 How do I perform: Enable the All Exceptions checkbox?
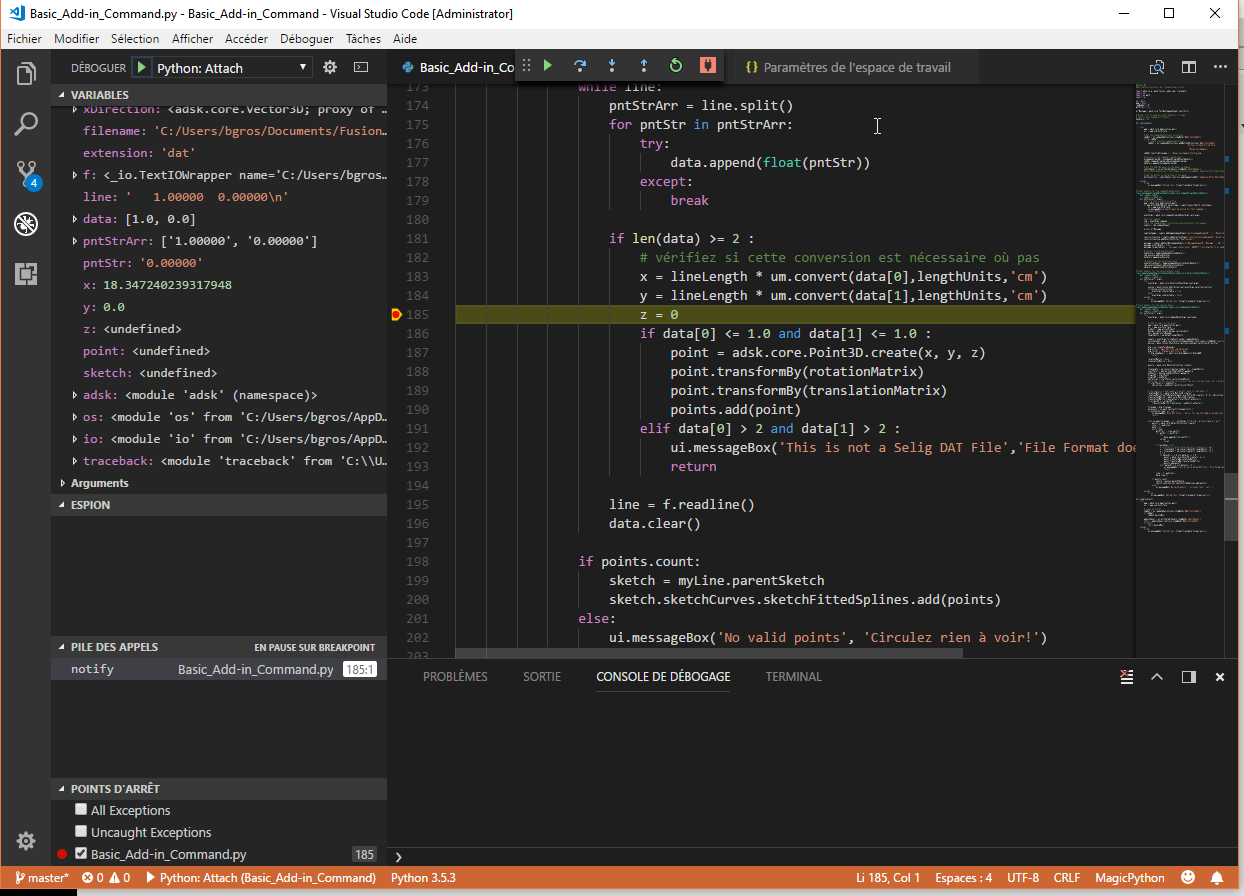click(81, 810)
